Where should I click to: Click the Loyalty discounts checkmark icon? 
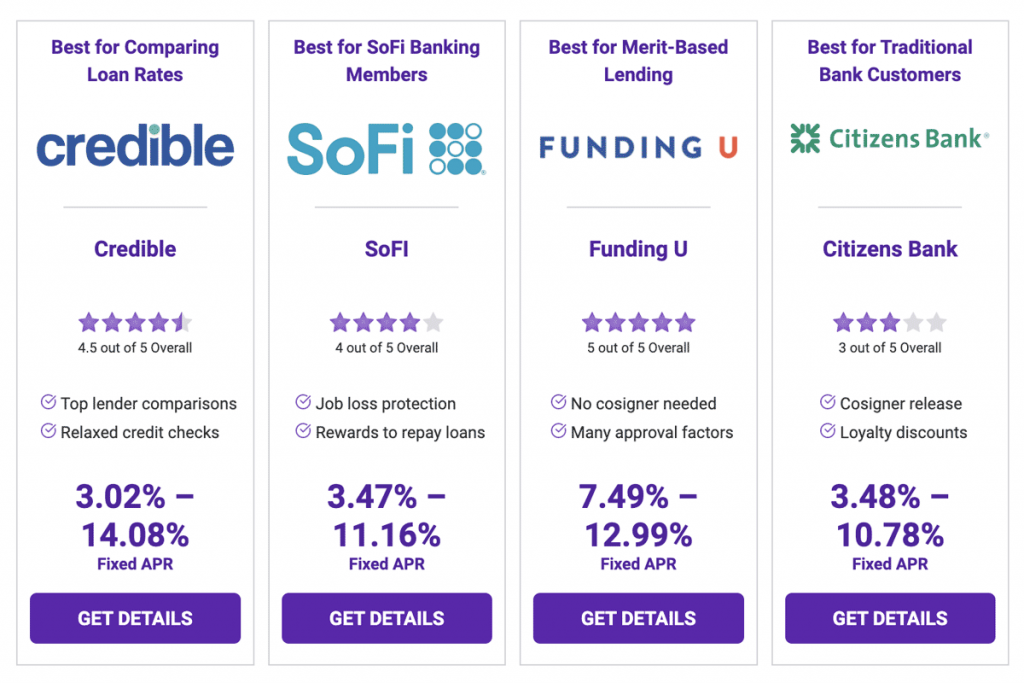pyautogui.click(x=827, y=432)
